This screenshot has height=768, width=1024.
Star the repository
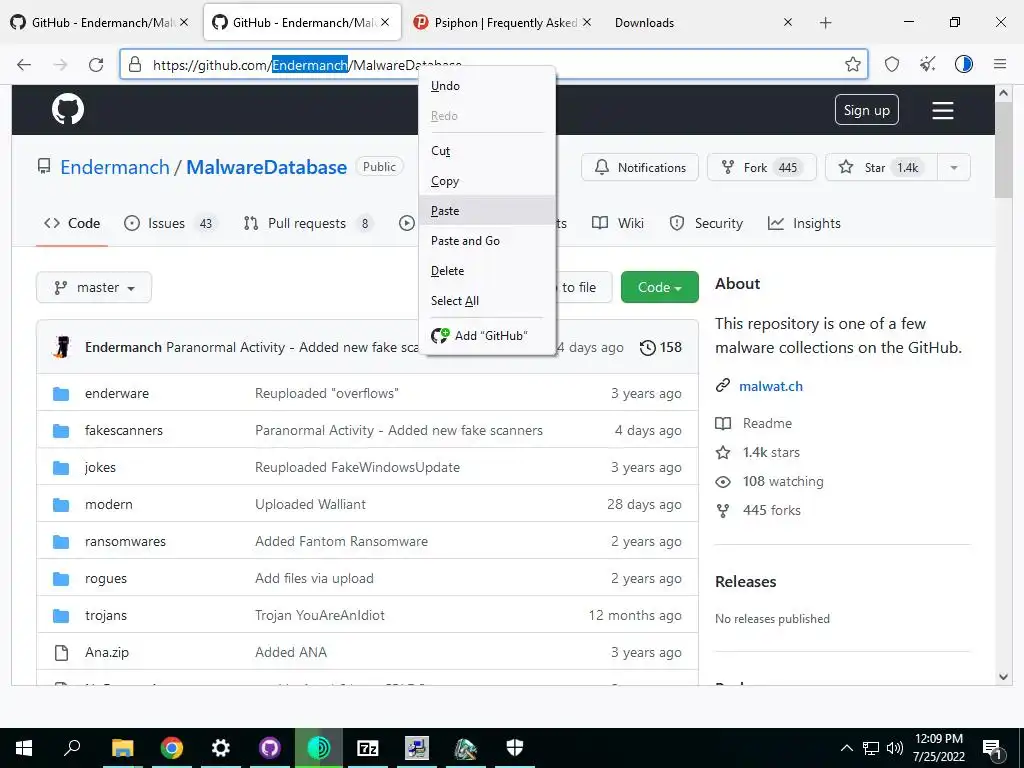click(x=882, y=167)
